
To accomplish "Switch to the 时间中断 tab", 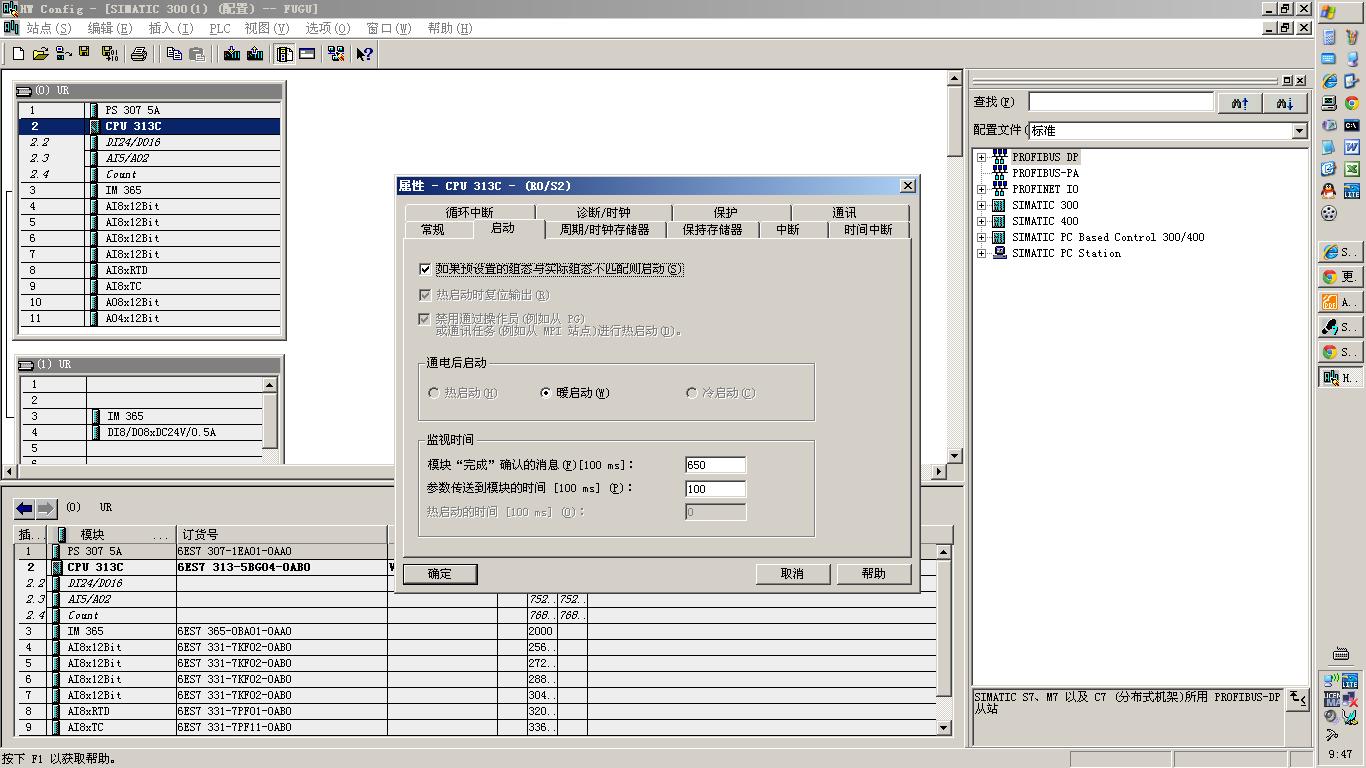I will [868, 230].
